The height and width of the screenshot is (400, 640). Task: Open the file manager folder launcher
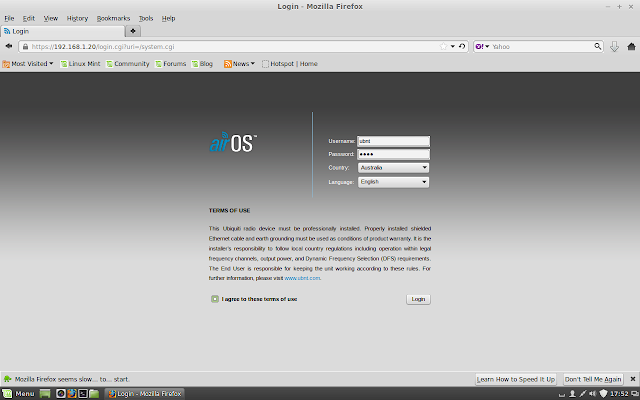pyautogui.click(x=94, y=393)
